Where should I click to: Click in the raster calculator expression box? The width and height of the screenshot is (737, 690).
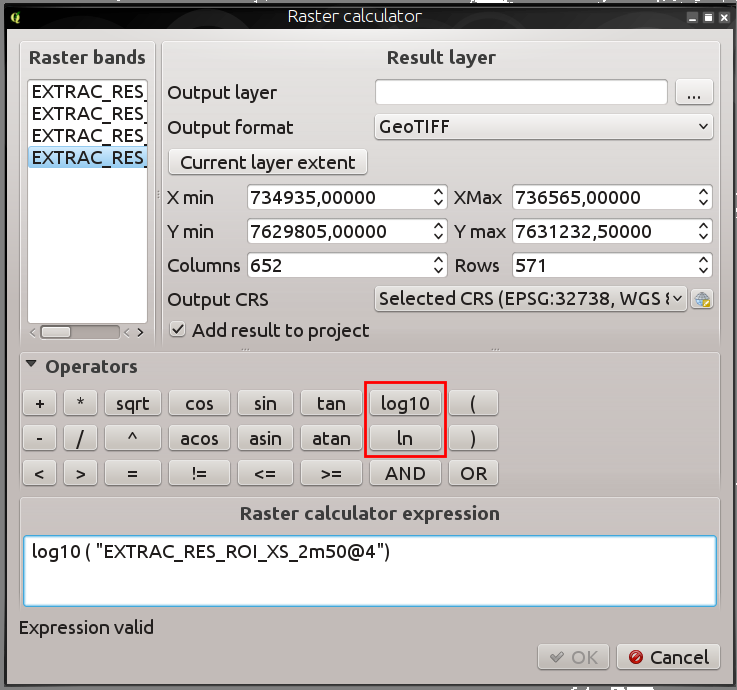click(x=369, y=571)
